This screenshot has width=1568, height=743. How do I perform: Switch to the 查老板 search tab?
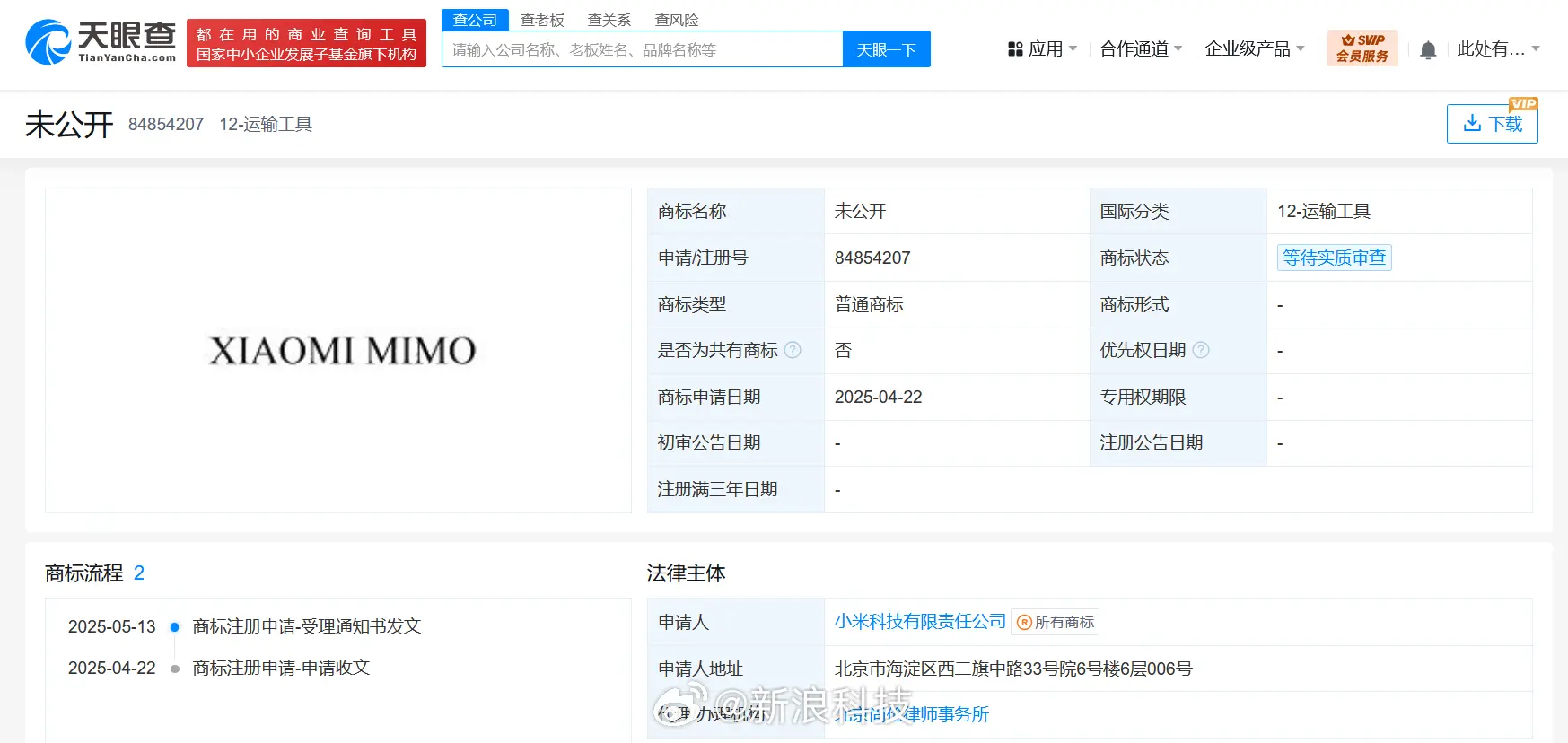tap(542, 20)
